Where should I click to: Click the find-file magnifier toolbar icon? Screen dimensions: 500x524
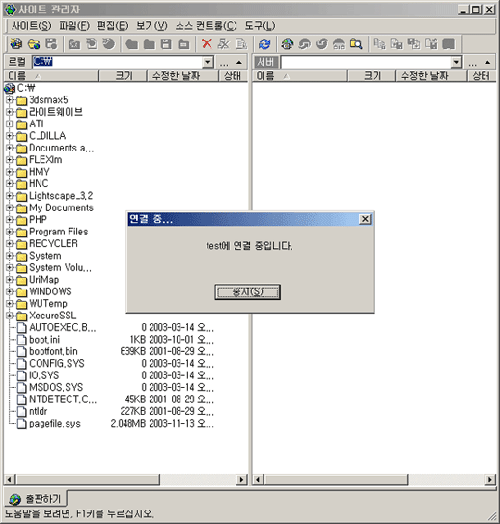(356, 44)
